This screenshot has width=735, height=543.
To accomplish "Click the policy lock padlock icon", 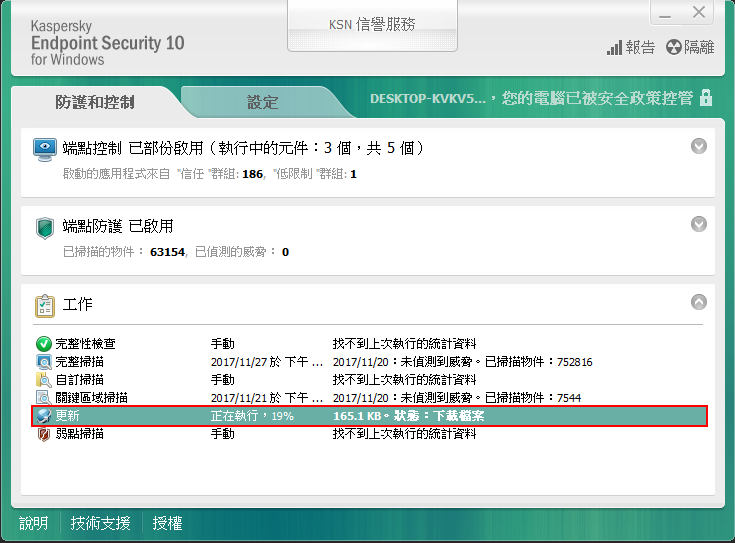I will click(705, 98).
